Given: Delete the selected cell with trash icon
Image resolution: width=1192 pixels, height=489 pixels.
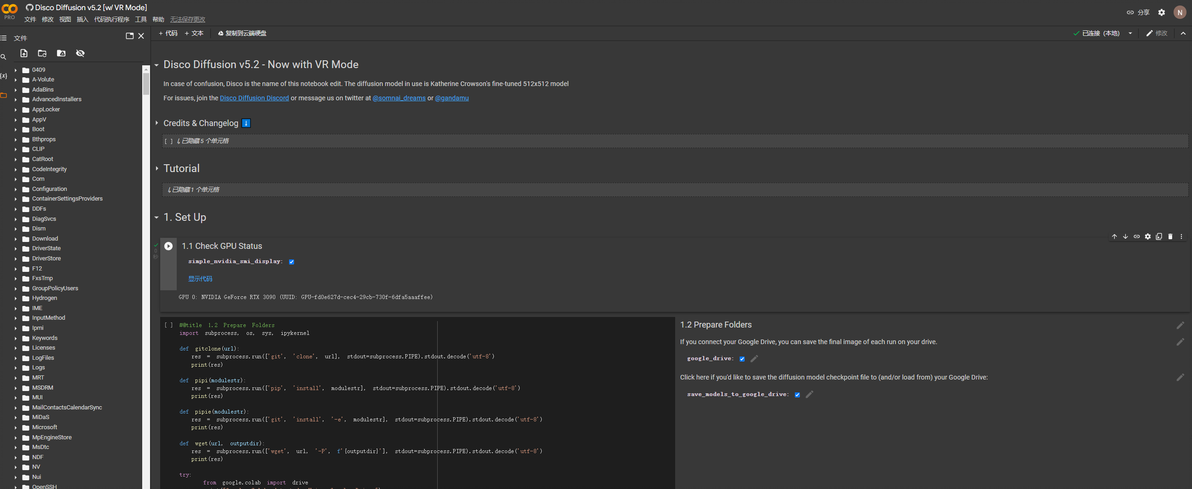Looking at the screenshot, I should tap(1170, 237).
